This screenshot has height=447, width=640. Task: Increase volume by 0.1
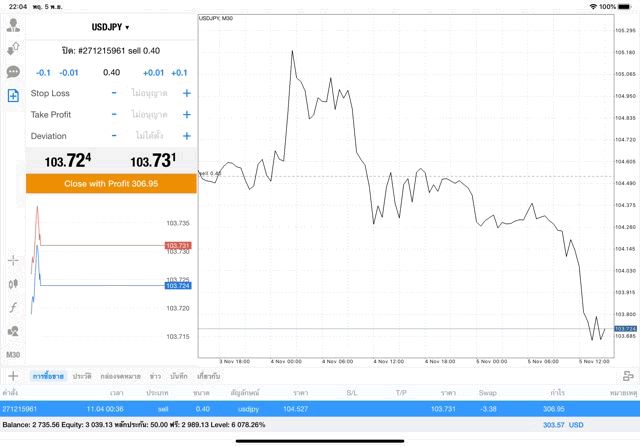coord(179,73)
